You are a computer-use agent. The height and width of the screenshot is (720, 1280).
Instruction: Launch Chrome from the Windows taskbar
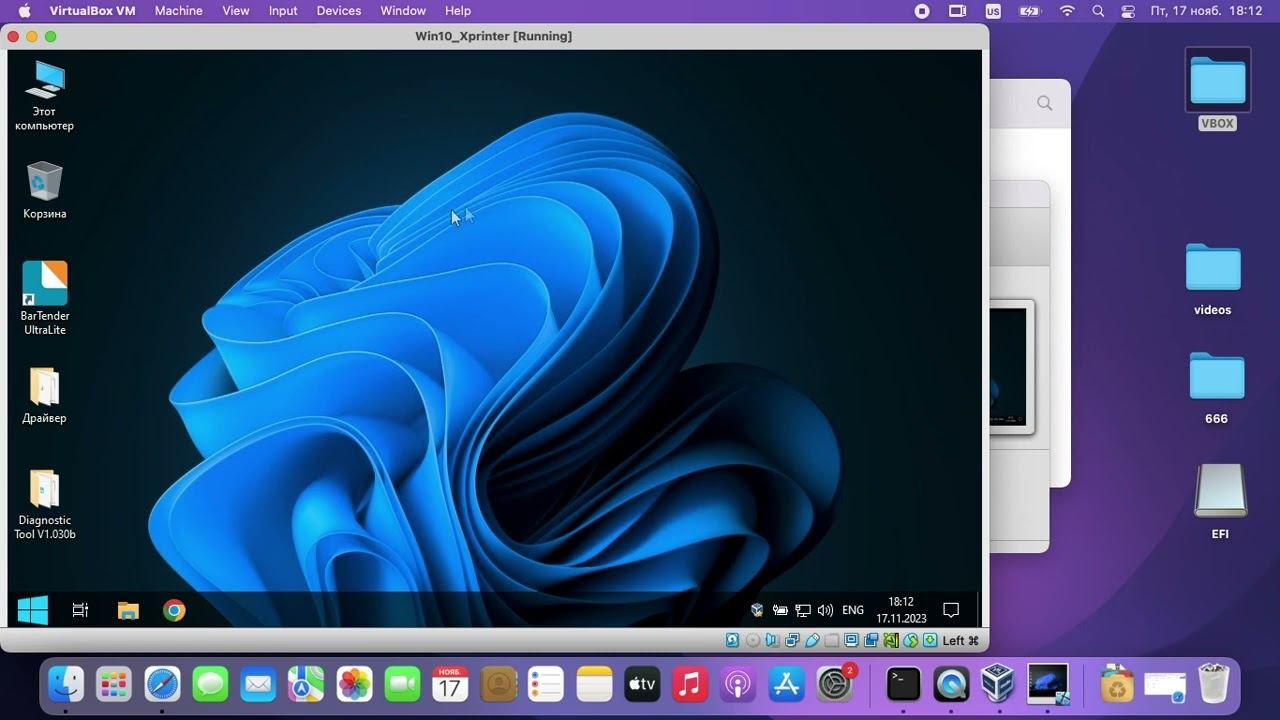pyautogui.click(x=175, y=610)
